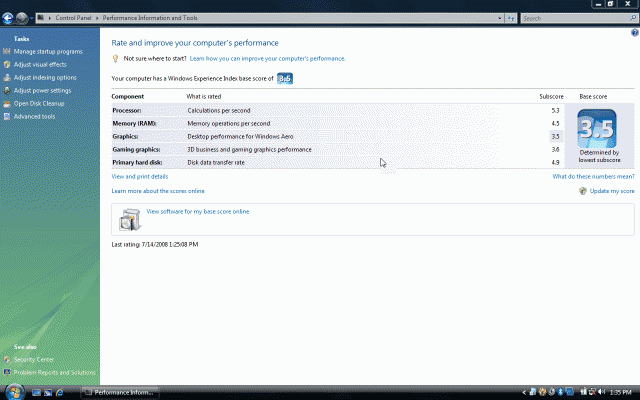640x400 pixels.
Task: Select the Graphics component row label
Action: [125, 137]
